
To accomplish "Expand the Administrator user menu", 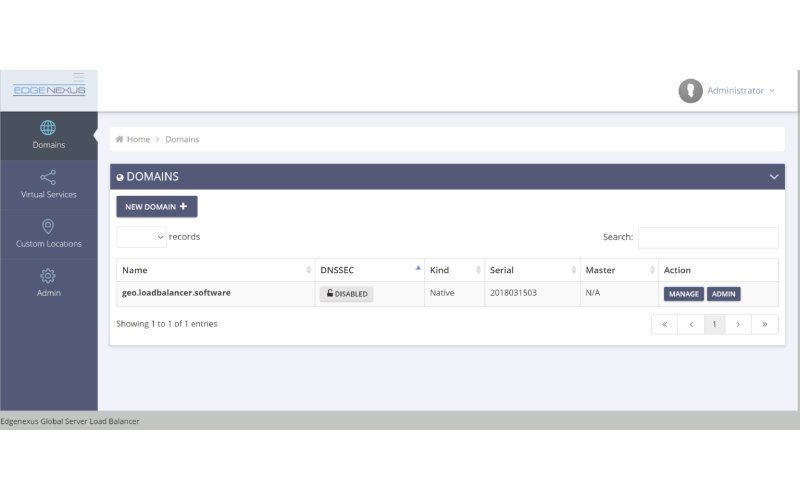I will point(740,91).
